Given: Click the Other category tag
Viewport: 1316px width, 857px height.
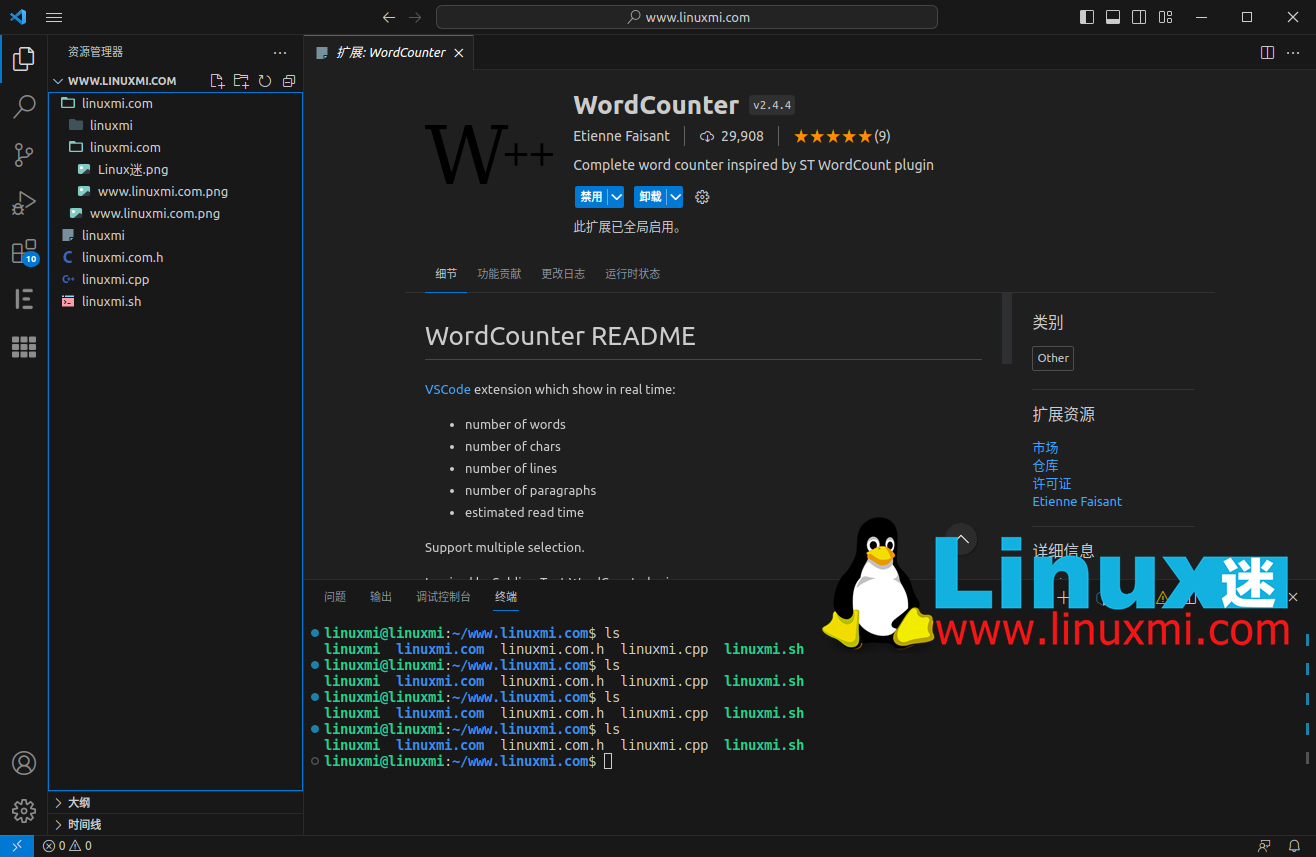Looking at the screenshot, I should pyautogui.click(x=1053, y=358).
